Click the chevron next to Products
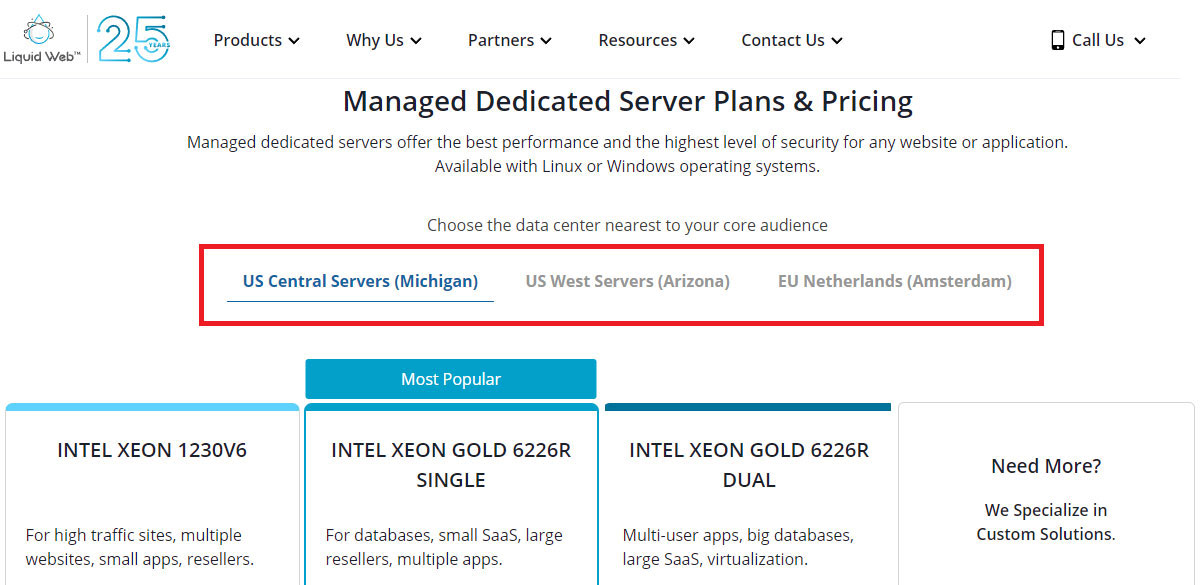 [294, 41]
